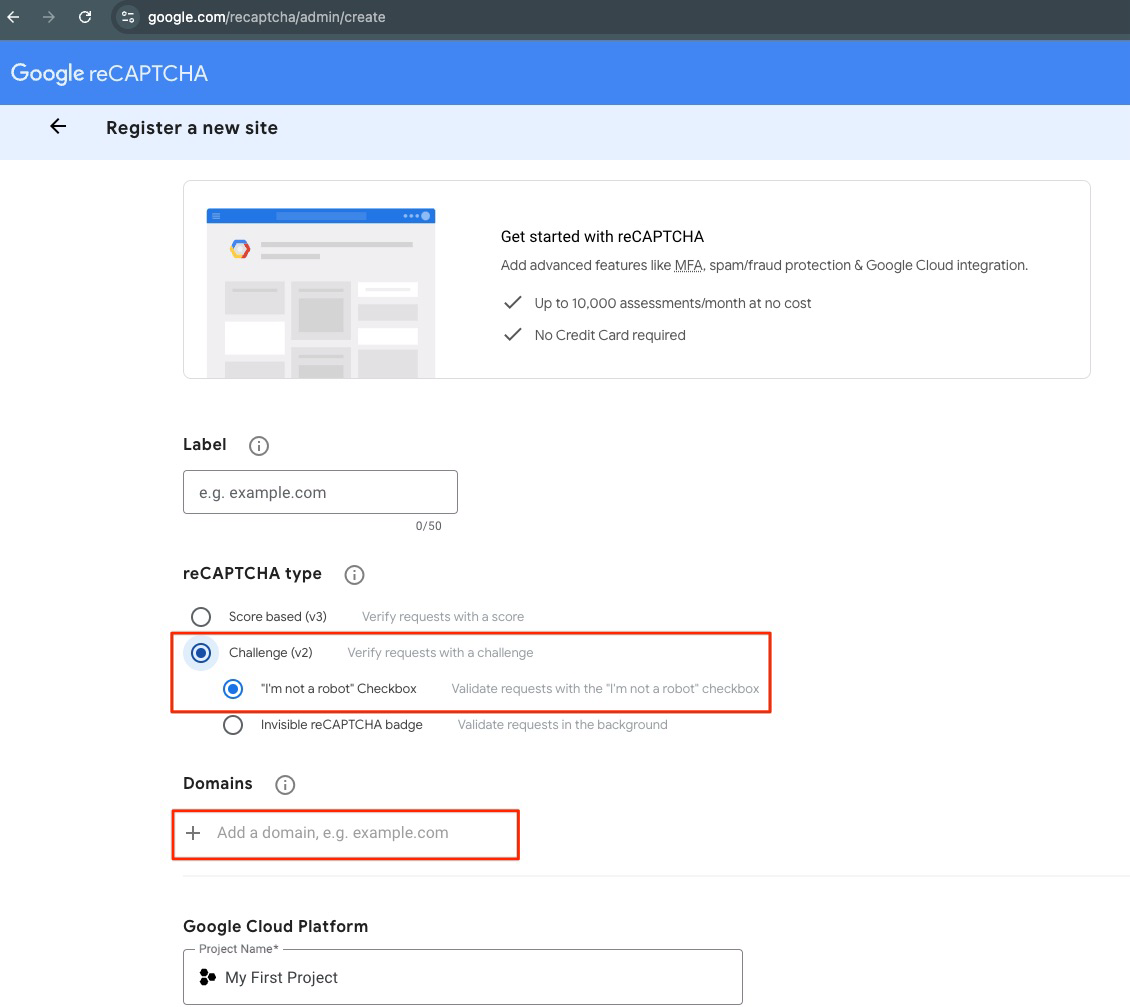Viewport: 1130px width, 1007px height.
Task: Focus the Label text field
Action: [x=321, y=492]
